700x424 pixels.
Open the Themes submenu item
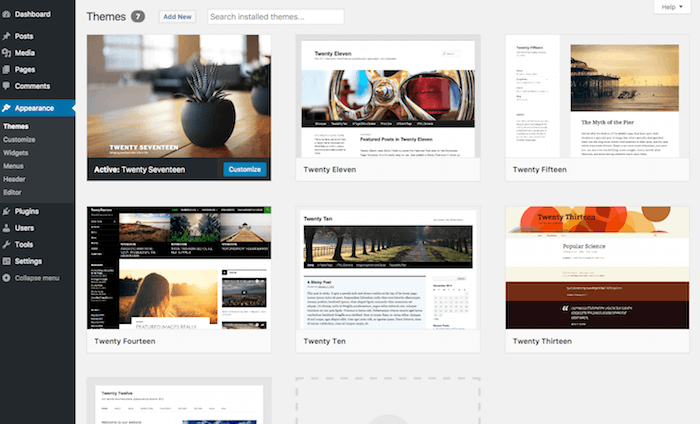click(x=16, y=126)
